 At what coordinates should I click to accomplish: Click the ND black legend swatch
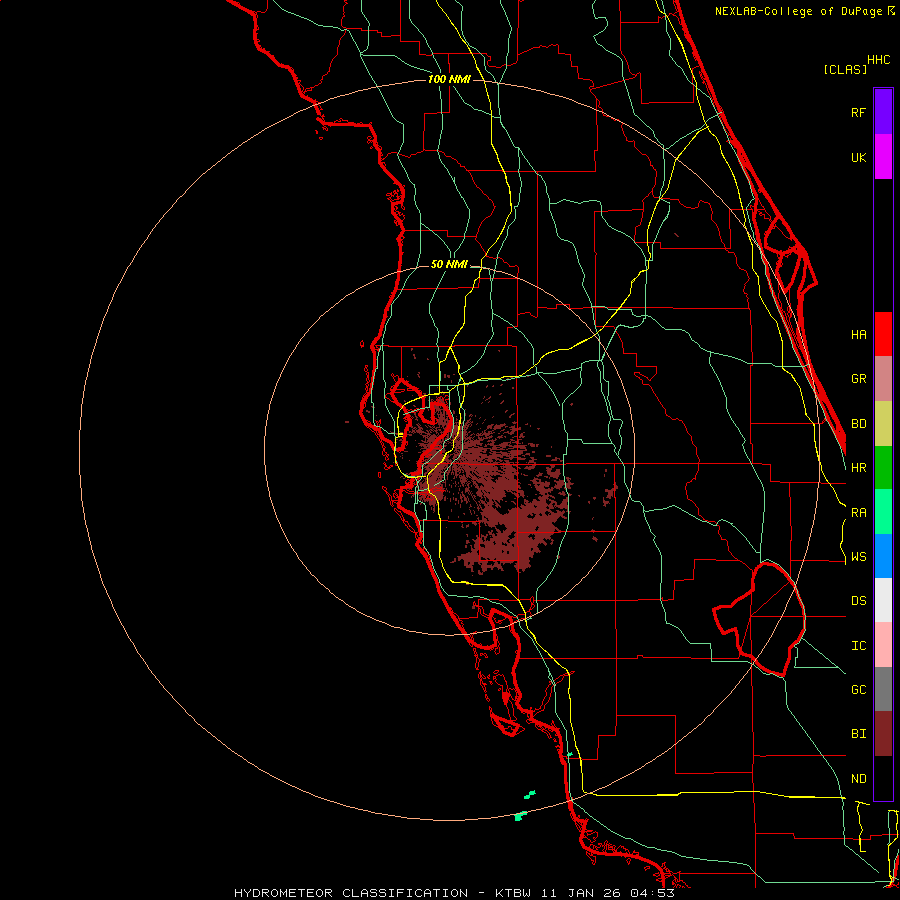click(883, 778)
